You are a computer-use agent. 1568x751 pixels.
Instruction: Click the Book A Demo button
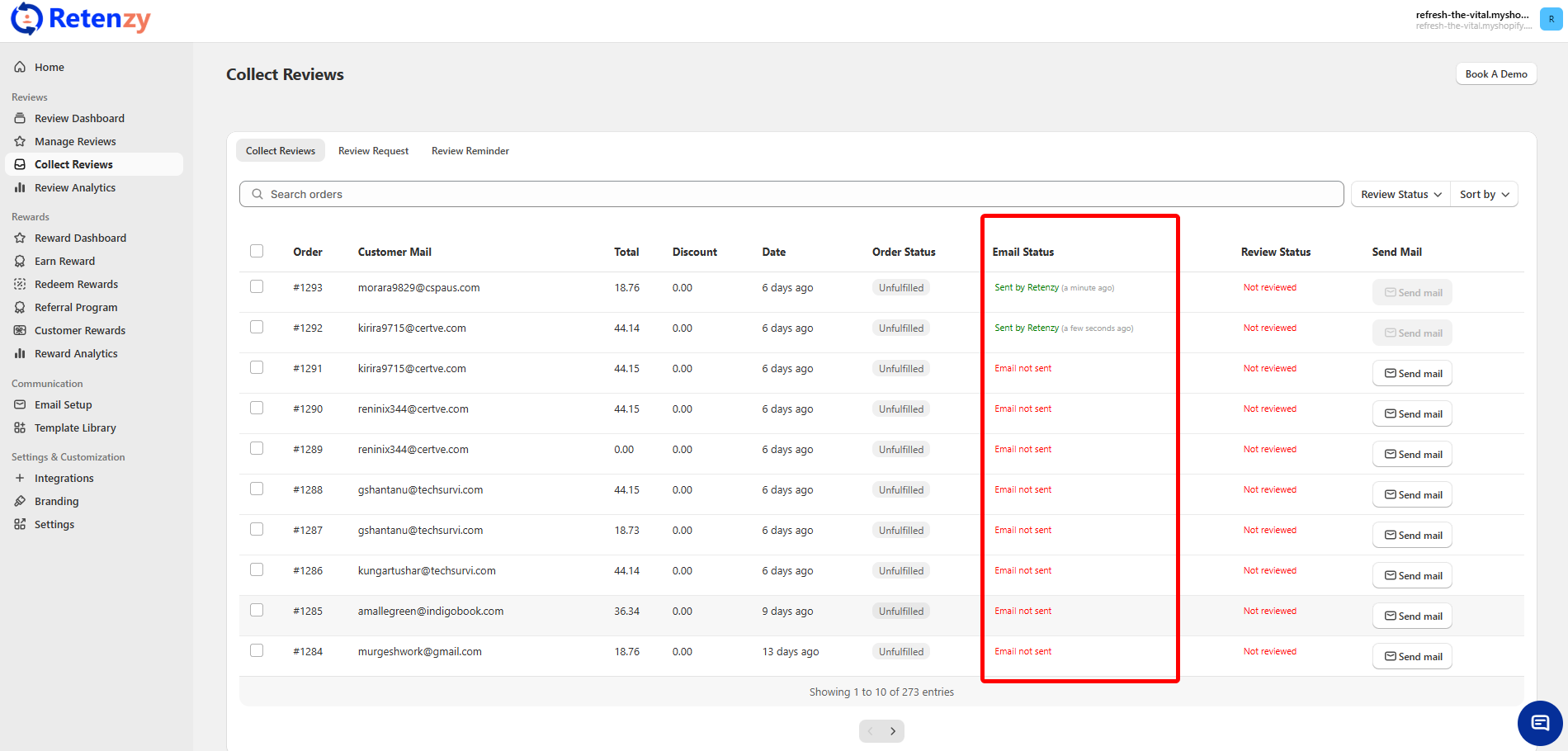pyautogui.click(x=1495, y=74)
